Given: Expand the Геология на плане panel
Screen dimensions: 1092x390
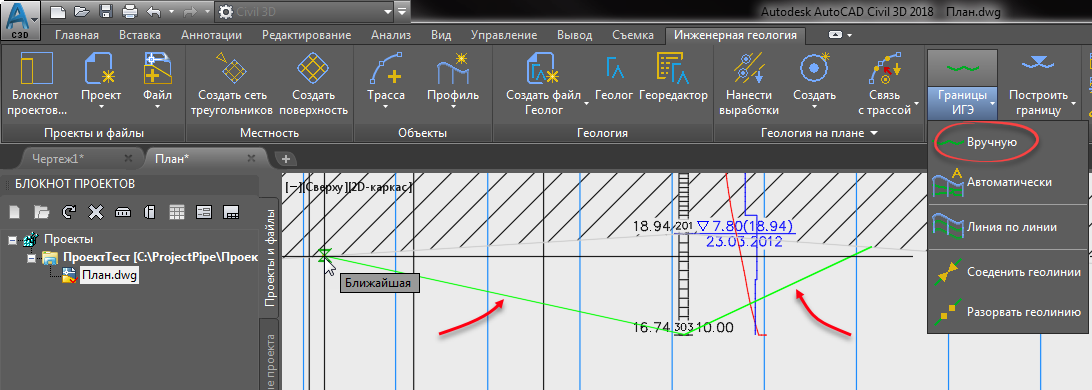Looking at the screenshot, I should click(x=818, y=133).
